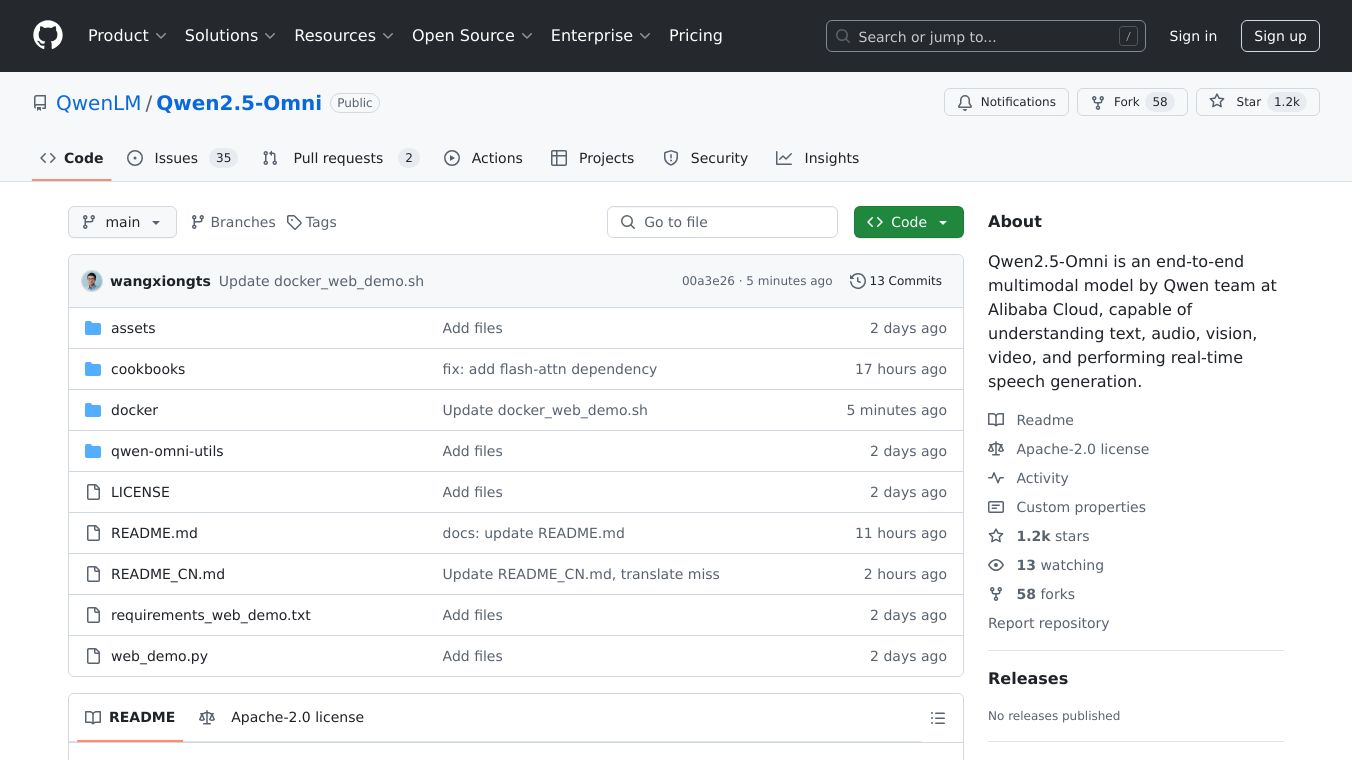Expand the main branch dropdown
This screenshot has height=760, width=1352.
point(122,222)
